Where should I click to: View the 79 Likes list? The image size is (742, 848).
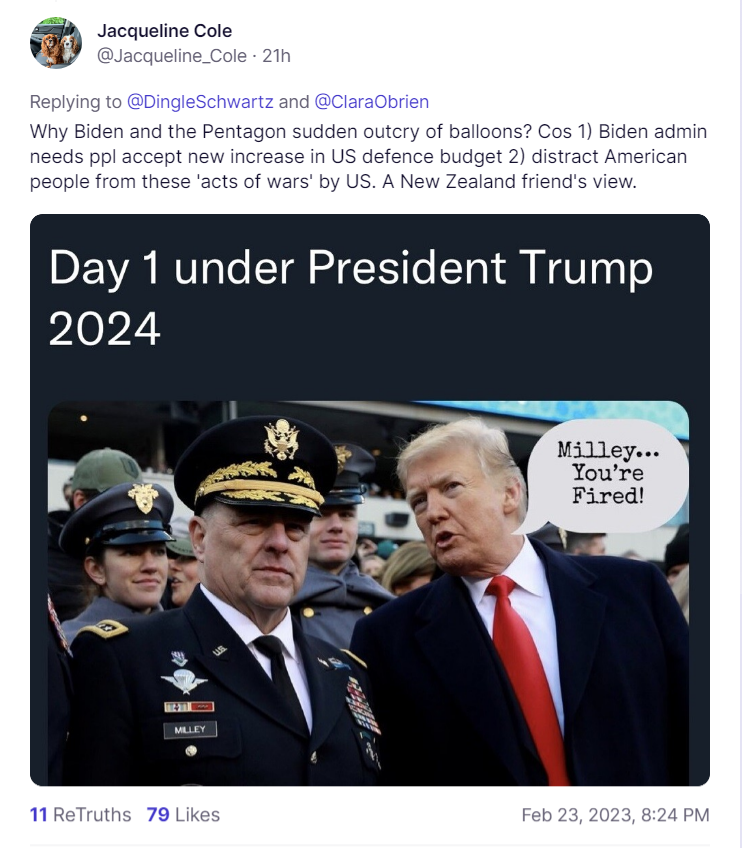pyautogui.click(x=183, y=814)
